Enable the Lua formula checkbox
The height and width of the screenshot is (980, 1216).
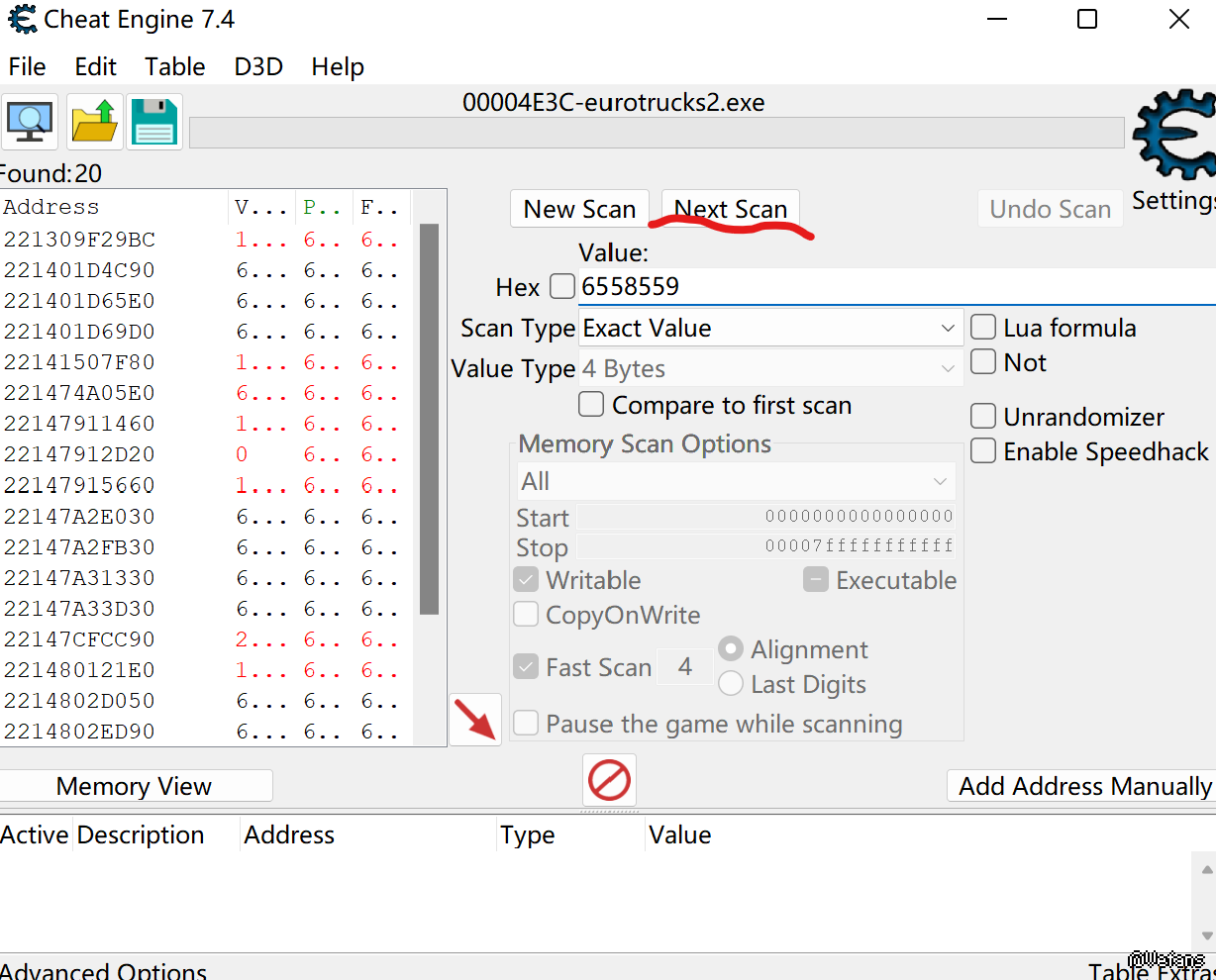click(x=983, y=328)
